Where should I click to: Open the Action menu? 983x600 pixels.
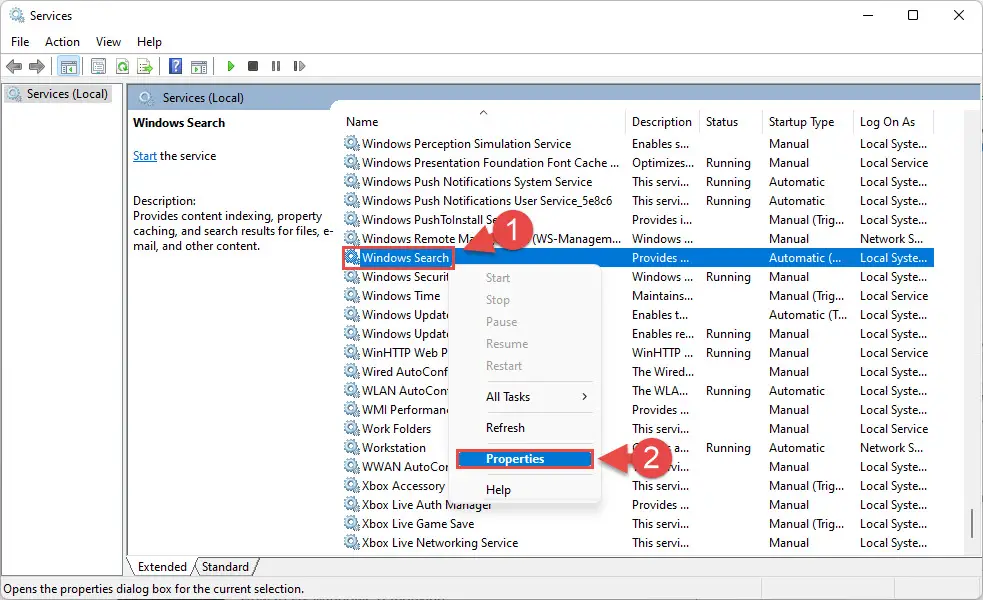click(62, 41)
